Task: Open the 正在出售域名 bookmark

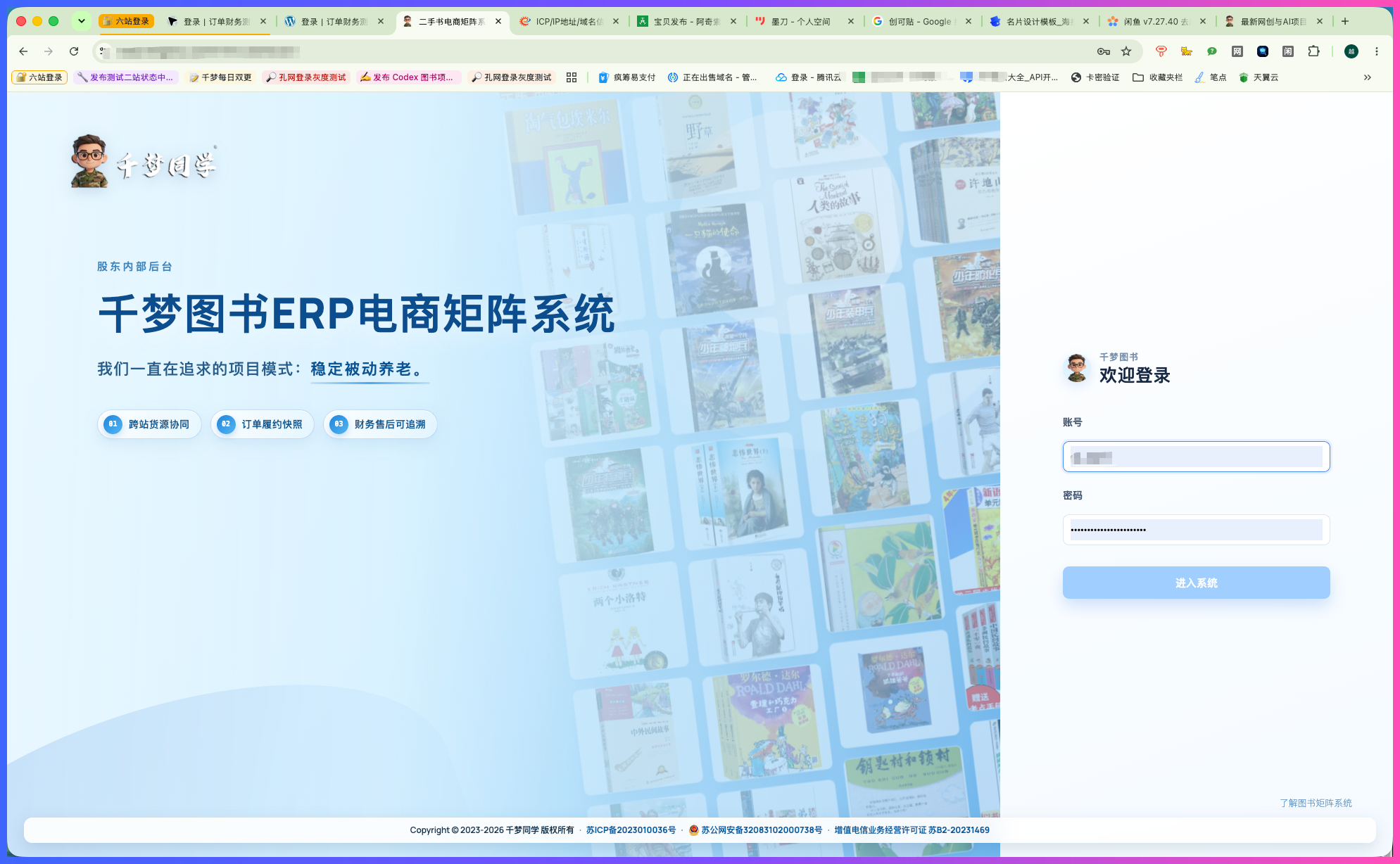Action: pos(712,77)
